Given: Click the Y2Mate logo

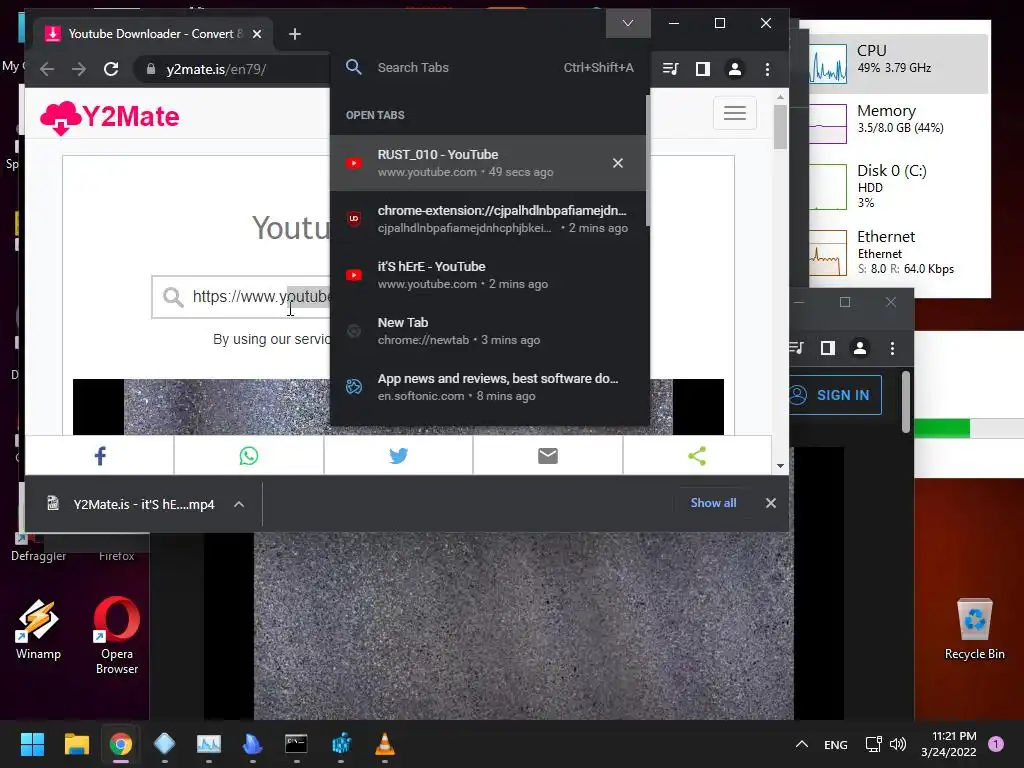Looking at the screenshot, I should 110,117.
